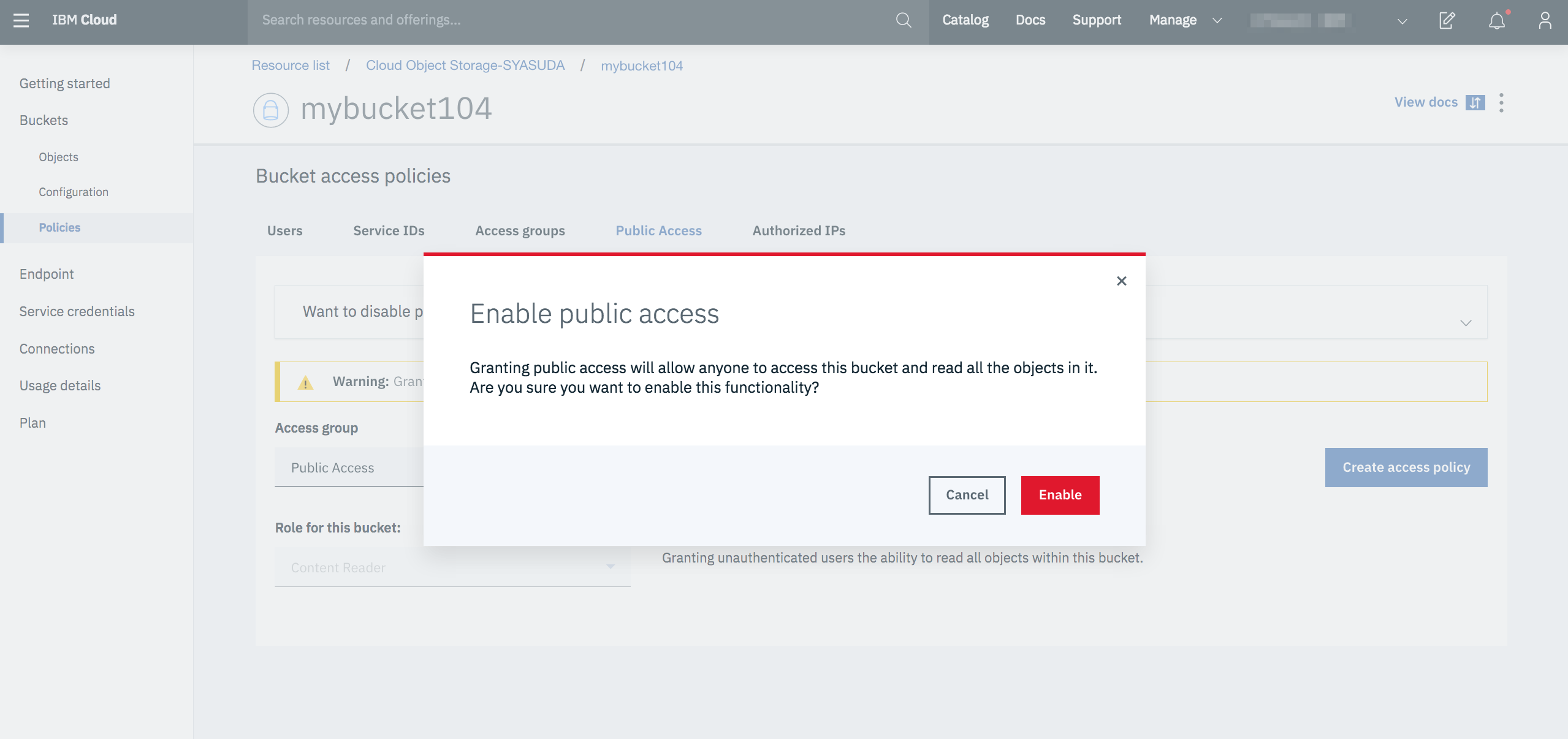Open Catalog in the top bar
The image size is (1568, 739).
pyautogui.click(x=965, y=20)
